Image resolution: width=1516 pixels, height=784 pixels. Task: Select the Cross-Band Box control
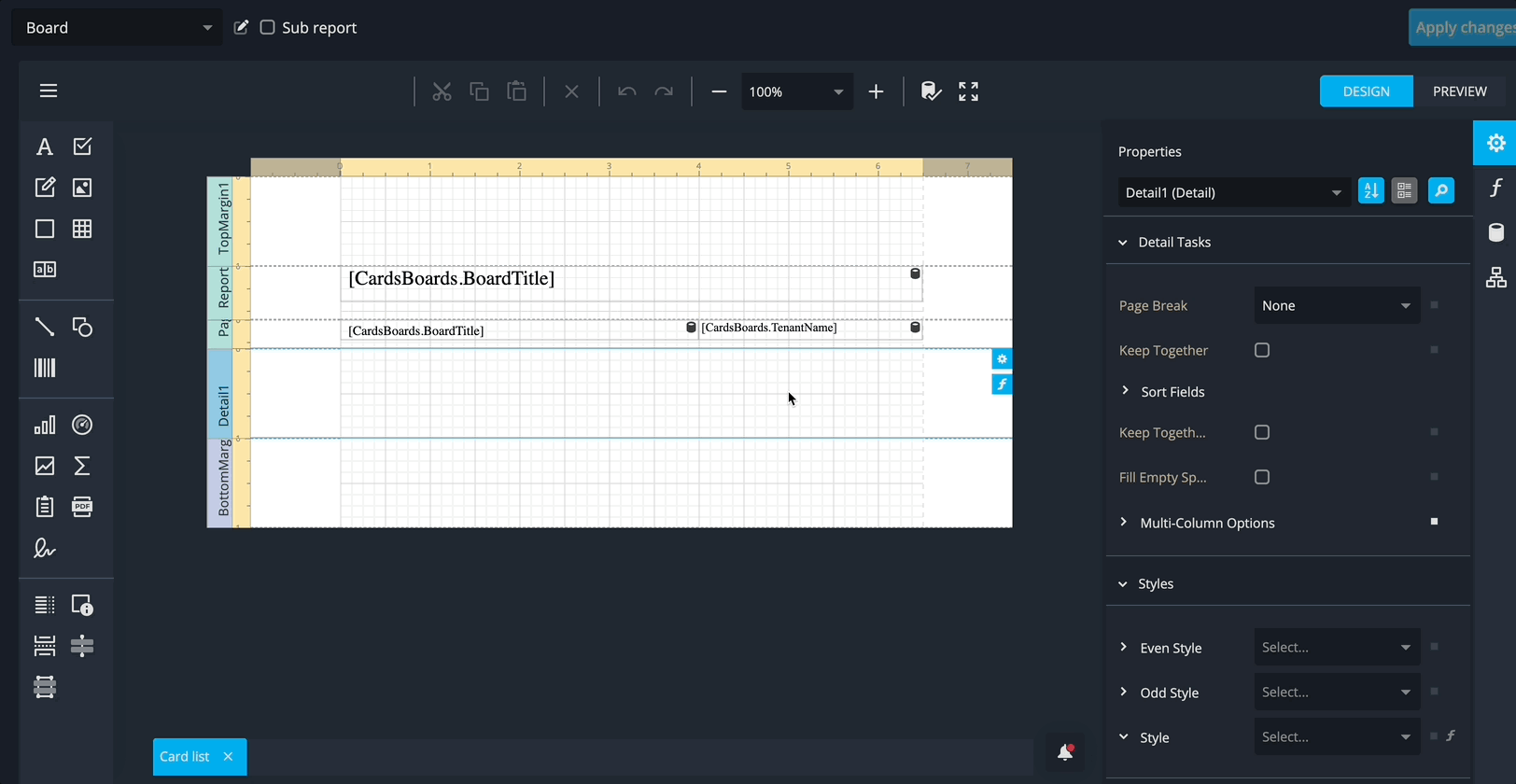[45, 687]
